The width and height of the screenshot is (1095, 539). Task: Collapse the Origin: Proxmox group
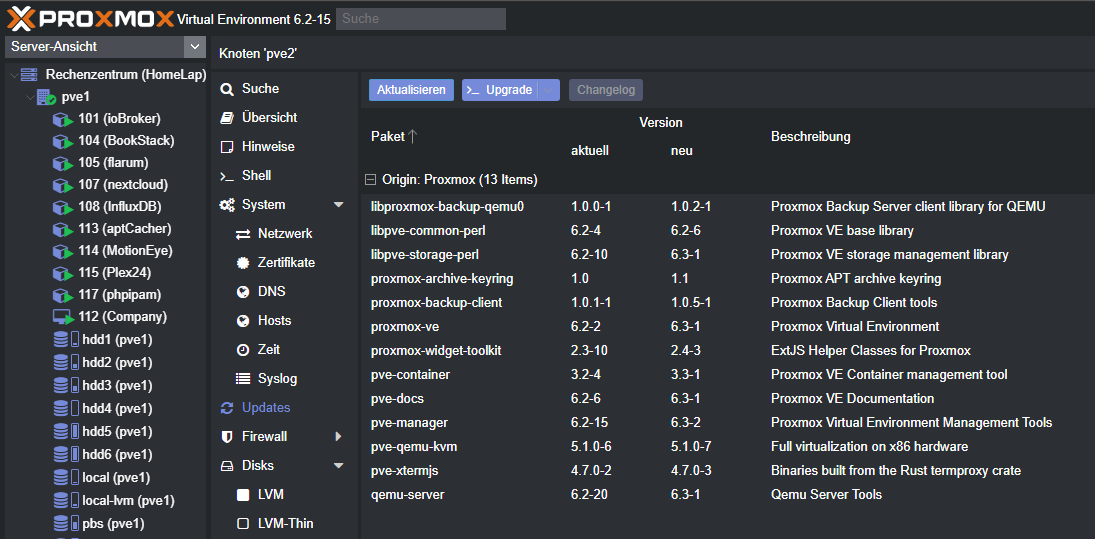click(370, 180)
